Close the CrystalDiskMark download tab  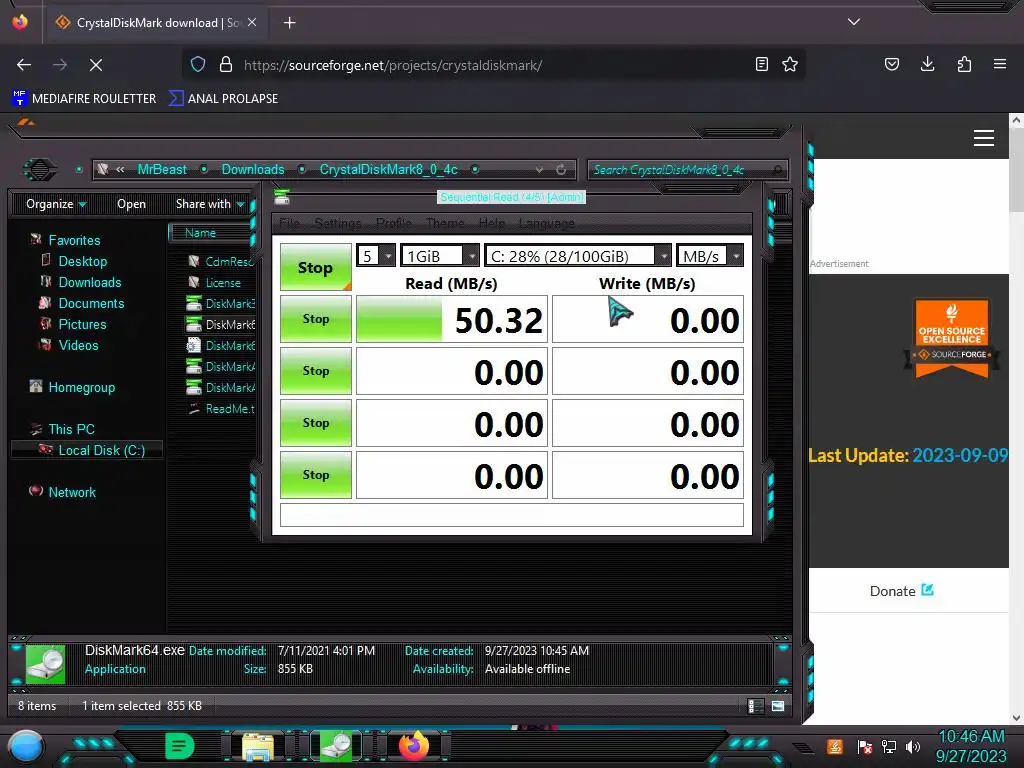point(252,22)
